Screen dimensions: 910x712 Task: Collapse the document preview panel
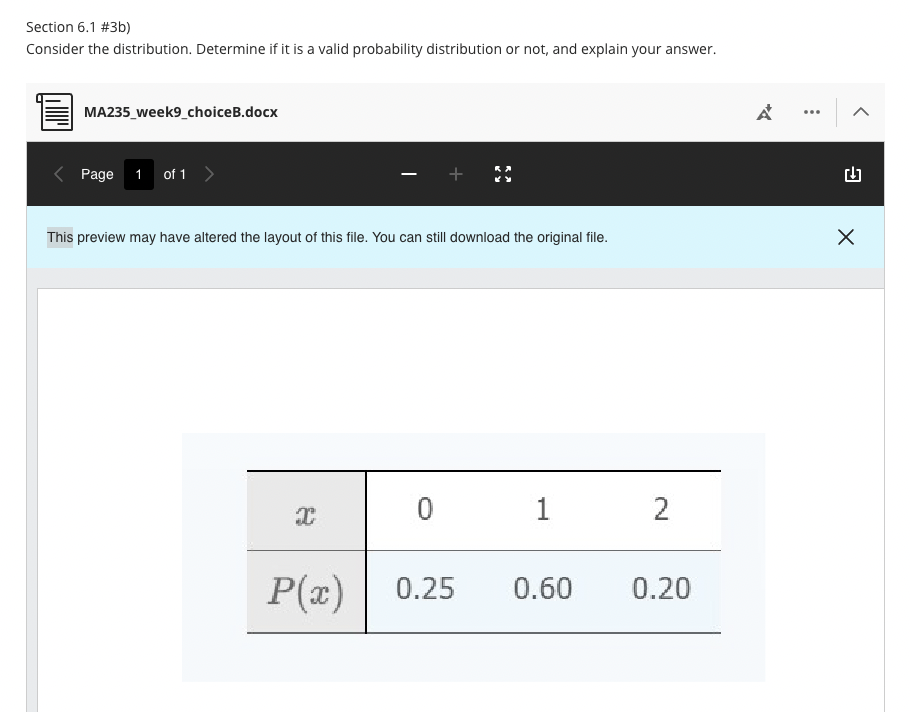click(x=861, y=112)
